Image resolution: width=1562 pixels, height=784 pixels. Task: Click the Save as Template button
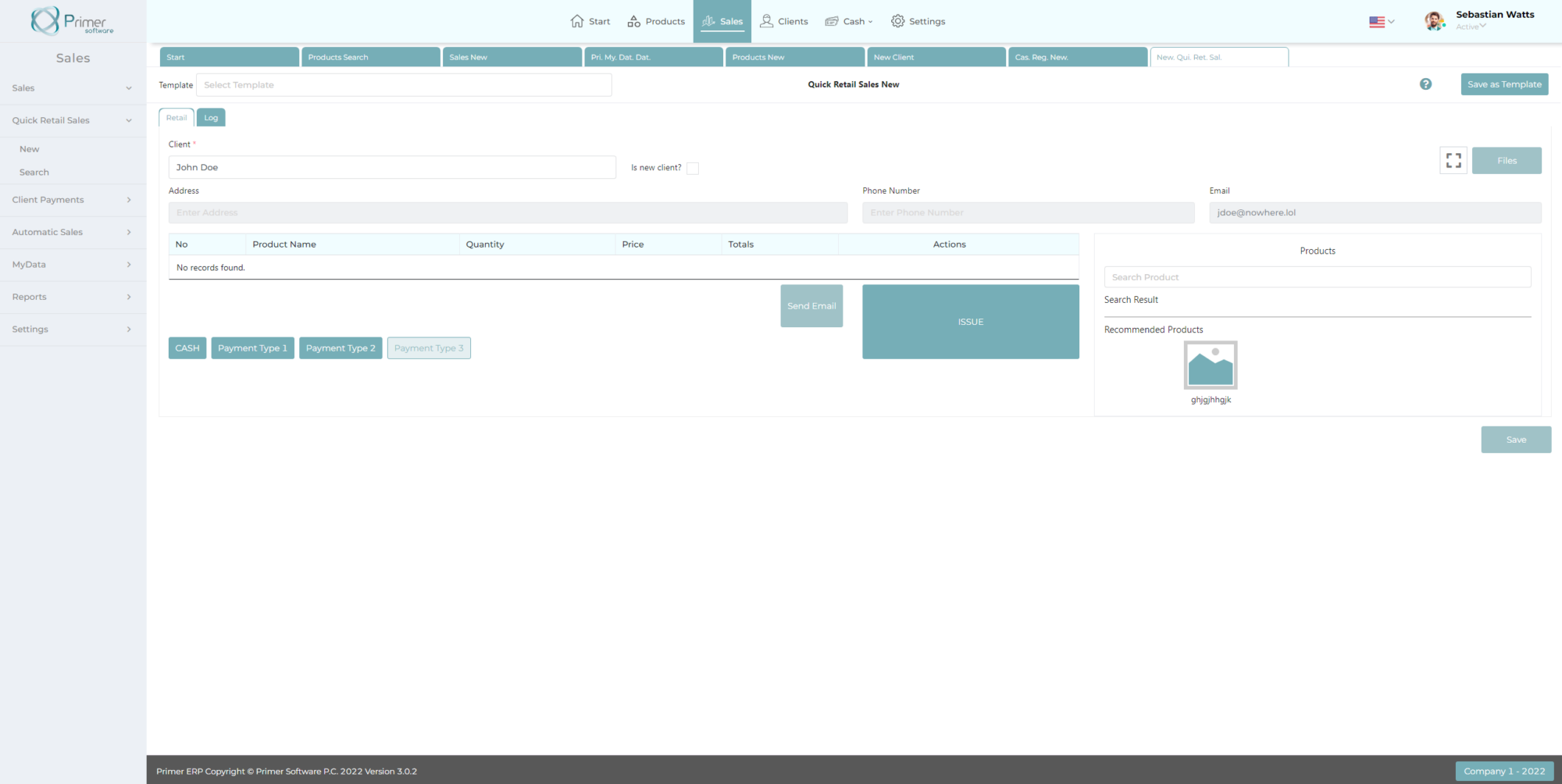1503,84
